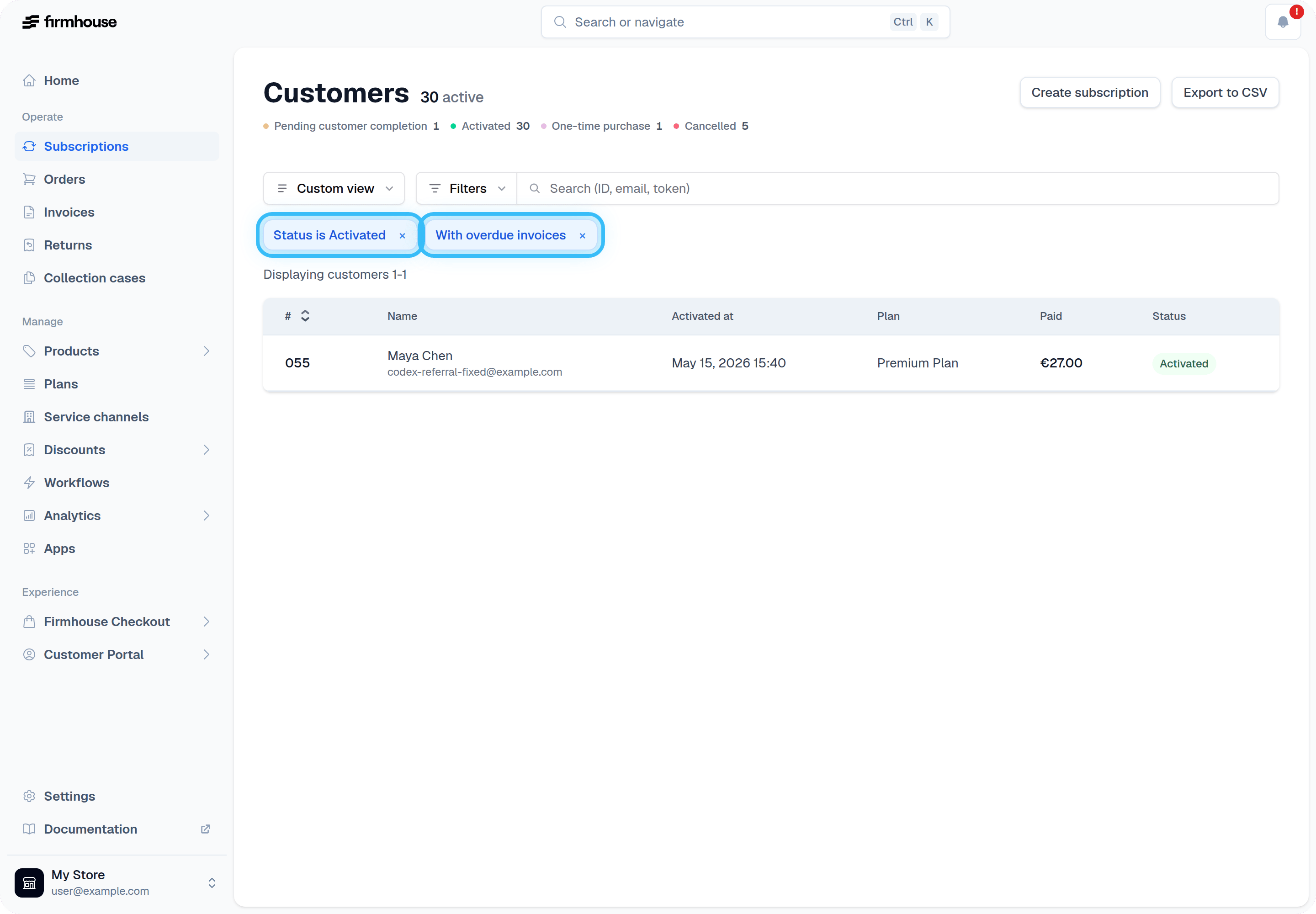Click the Premium Plan cell
The width and height of the screenshot is (1316, 914).
(918, 363)
